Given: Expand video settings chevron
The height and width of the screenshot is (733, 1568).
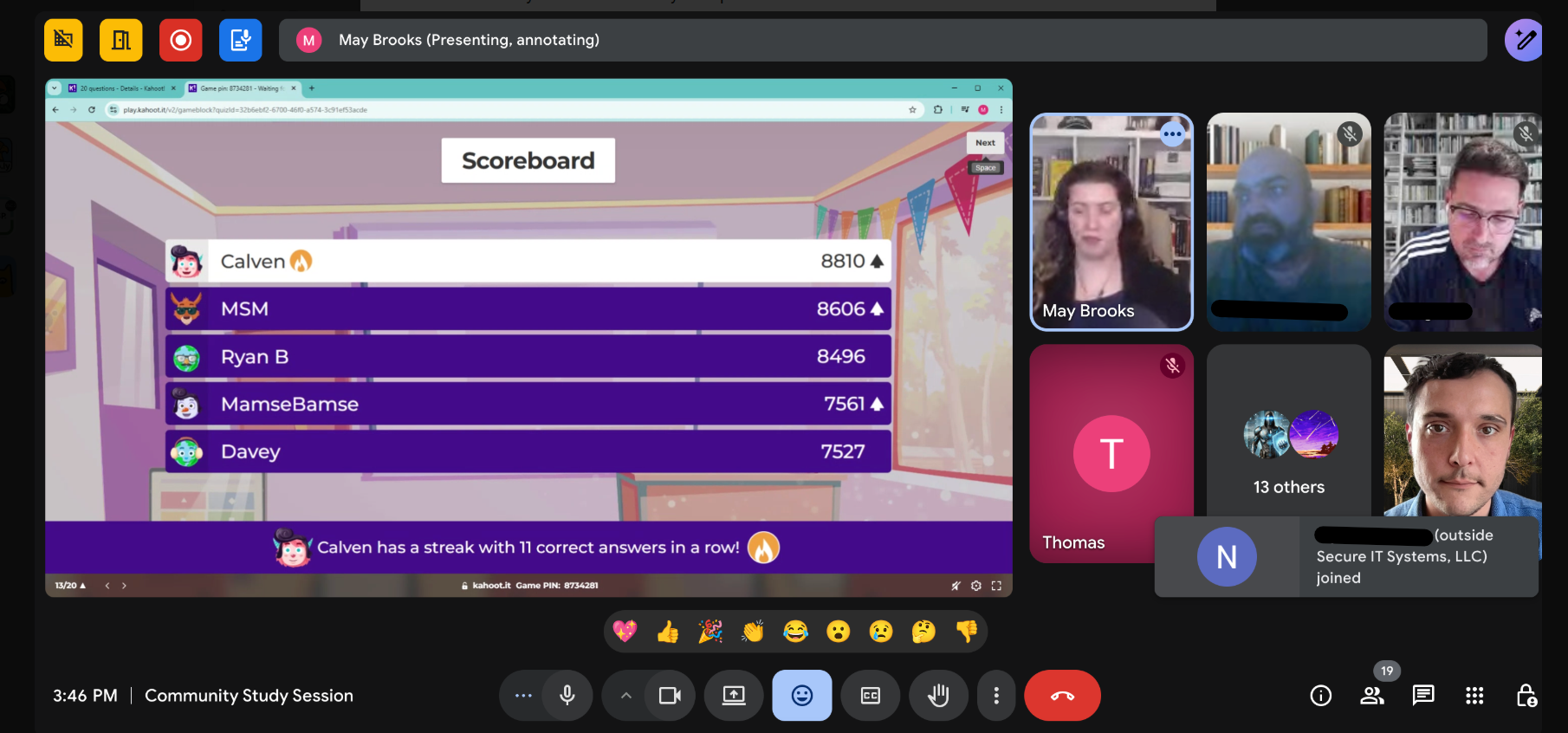Looking at the screenshot, I should point(625,695).
